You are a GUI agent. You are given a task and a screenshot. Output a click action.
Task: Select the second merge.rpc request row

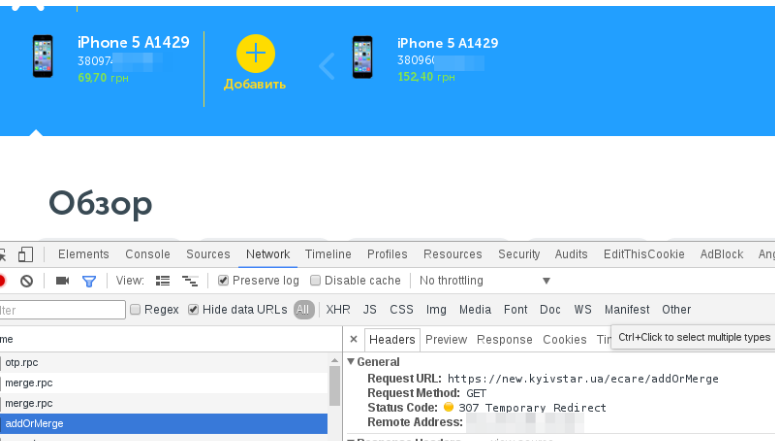164,403
